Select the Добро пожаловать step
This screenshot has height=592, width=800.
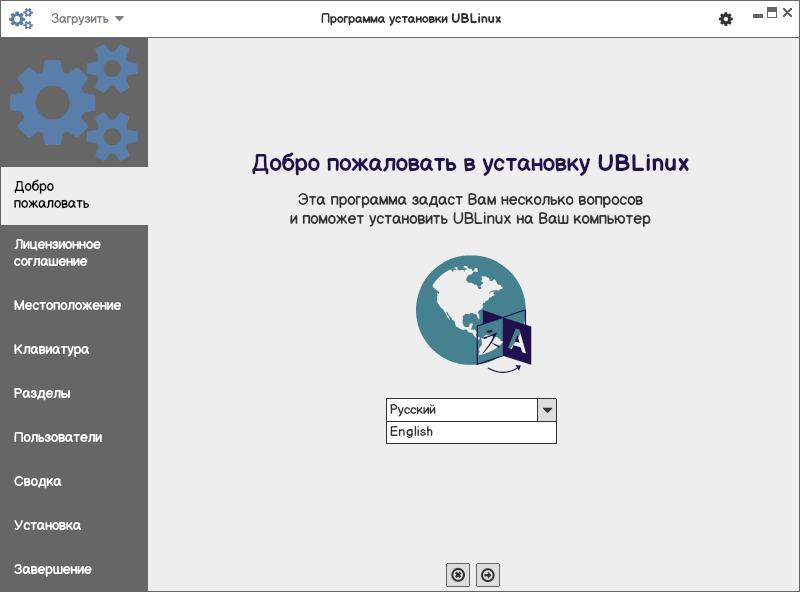[x=74, y=195]
